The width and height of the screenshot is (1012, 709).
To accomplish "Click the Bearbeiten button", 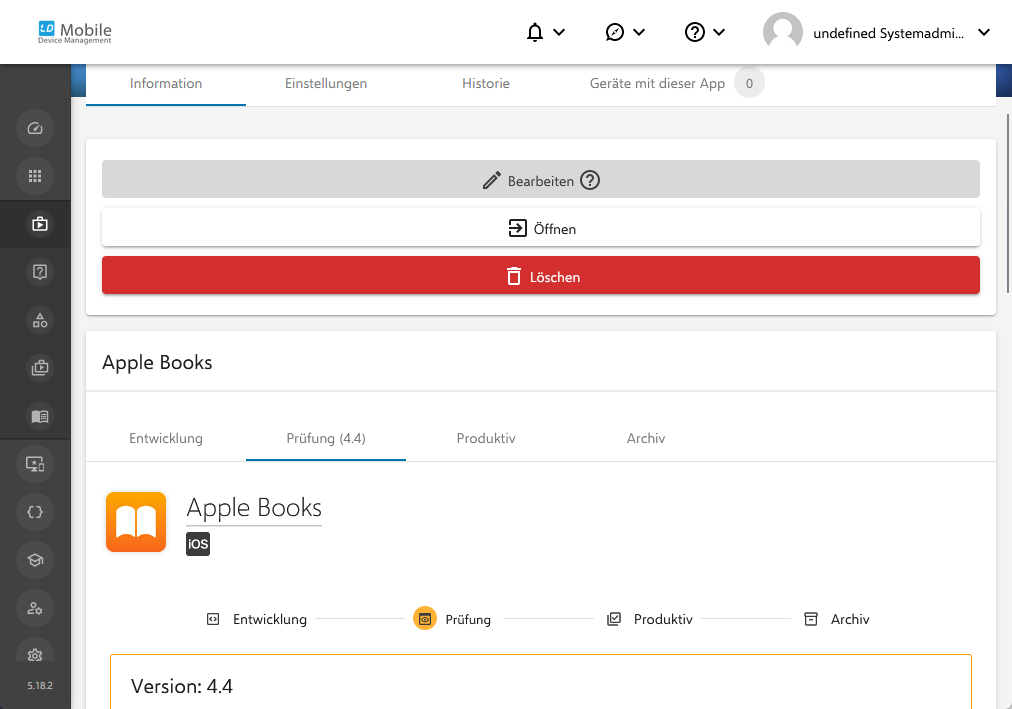I will 541,179.
